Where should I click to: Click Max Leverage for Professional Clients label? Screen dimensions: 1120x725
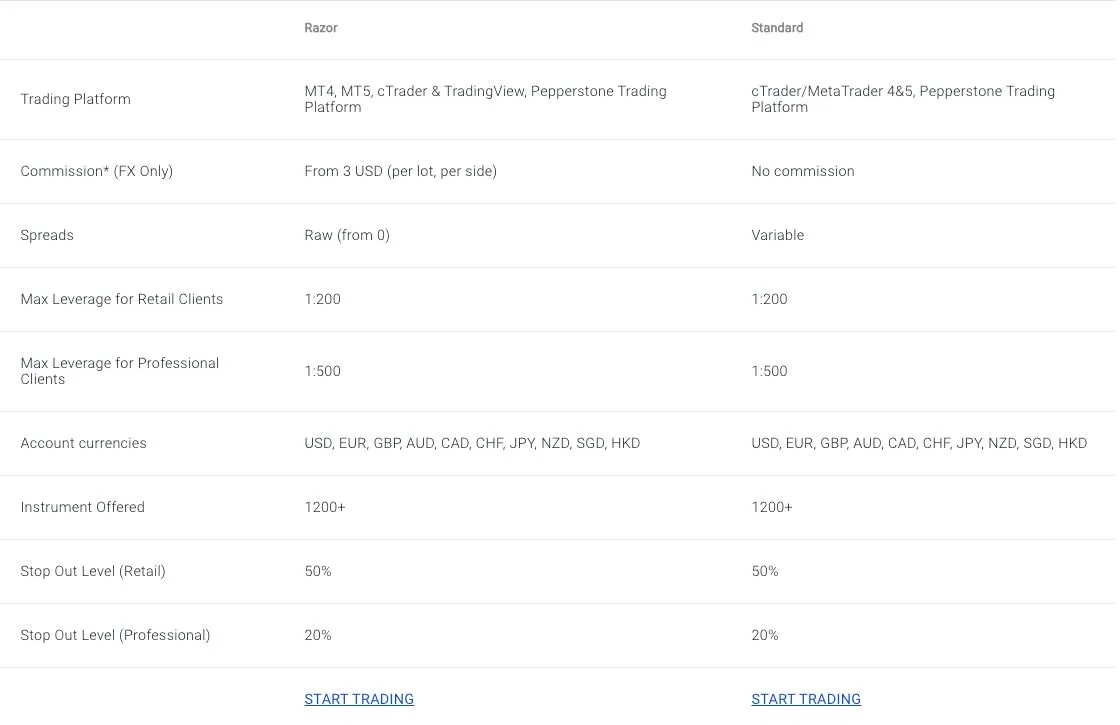coord(119,371)
